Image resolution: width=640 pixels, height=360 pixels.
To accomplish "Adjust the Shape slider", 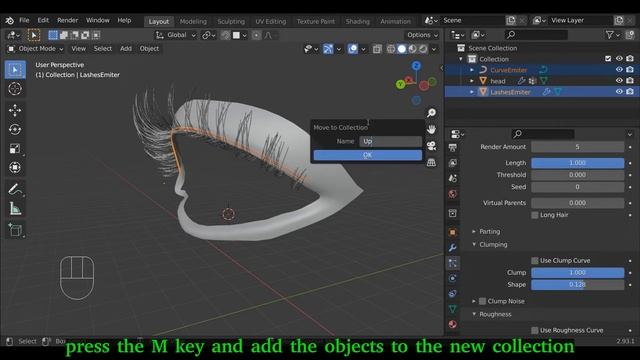I will [578, 284].
